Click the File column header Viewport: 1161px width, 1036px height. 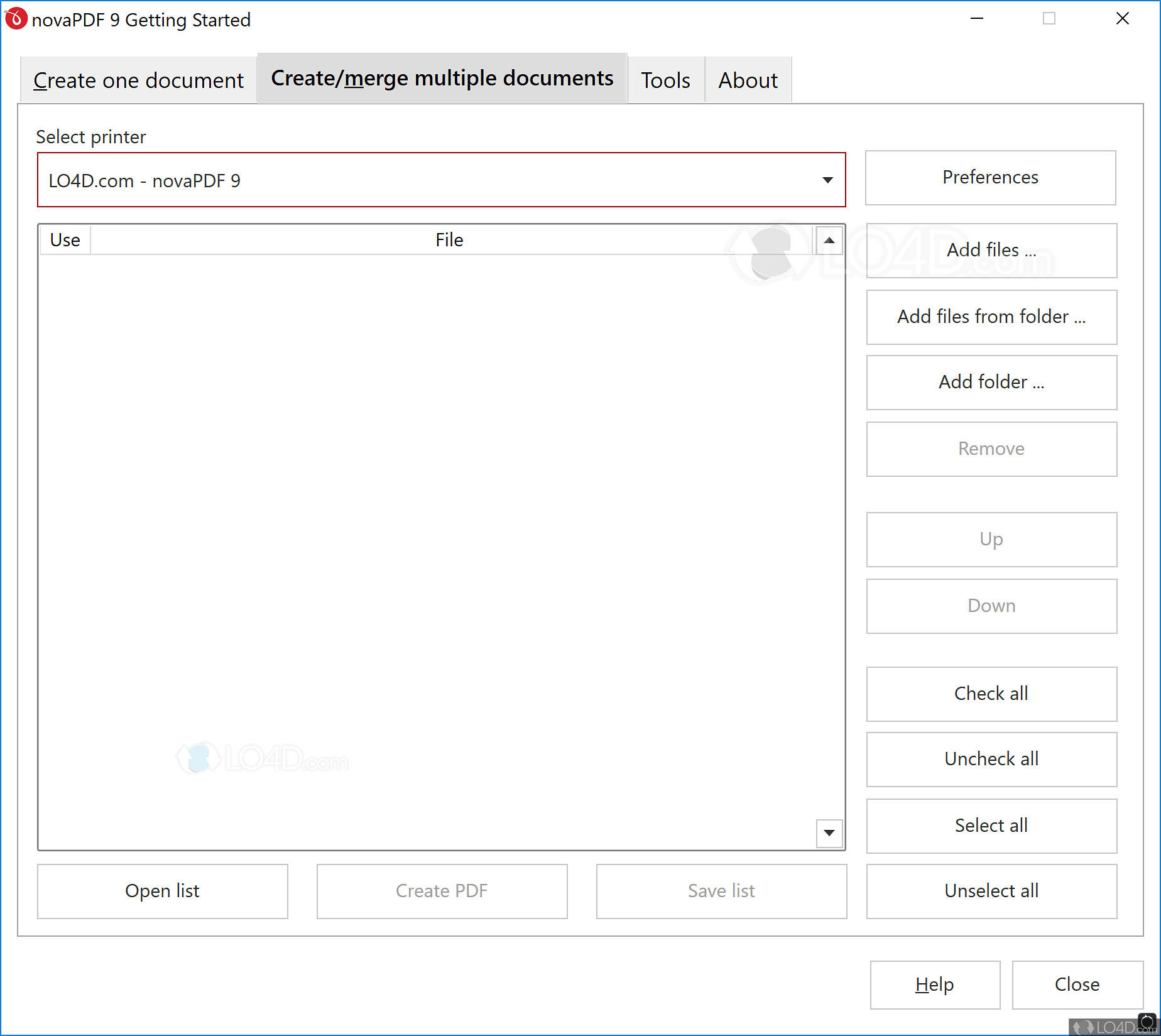coord(450,240)
